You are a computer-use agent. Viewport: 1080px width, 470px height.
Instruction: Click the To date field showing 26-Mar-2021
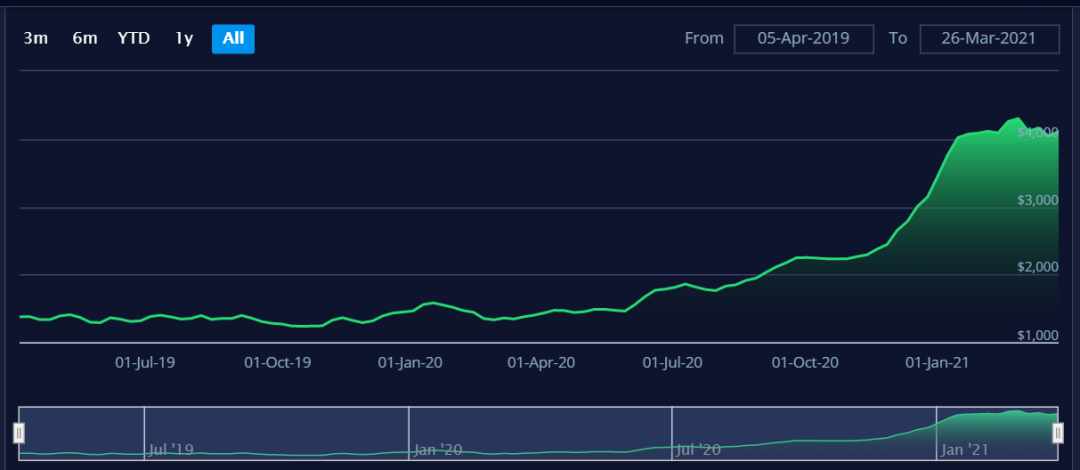coord(989,39)
